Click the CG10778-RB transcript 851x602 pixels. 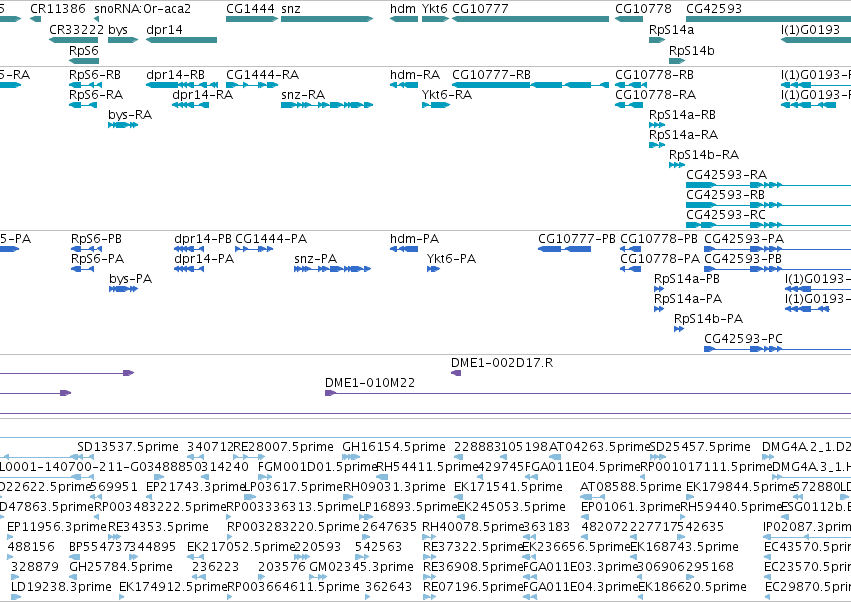pos(631,85)
